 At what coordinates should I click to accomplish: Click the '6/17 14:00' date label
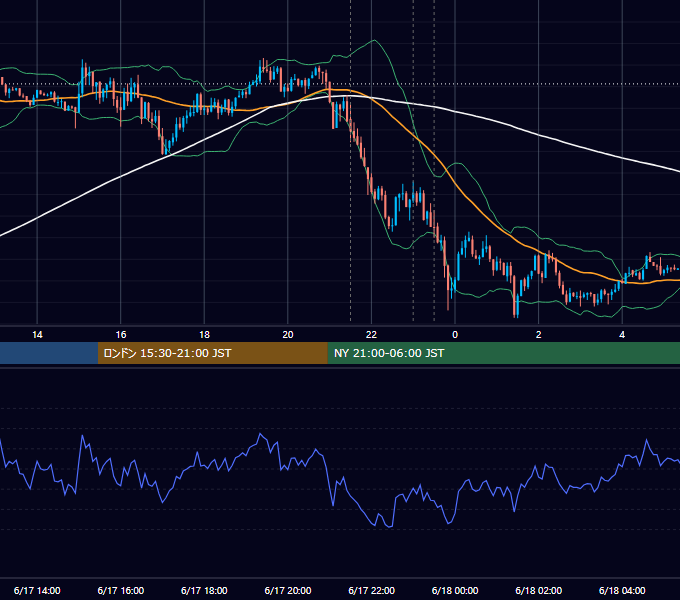point(37,590)
